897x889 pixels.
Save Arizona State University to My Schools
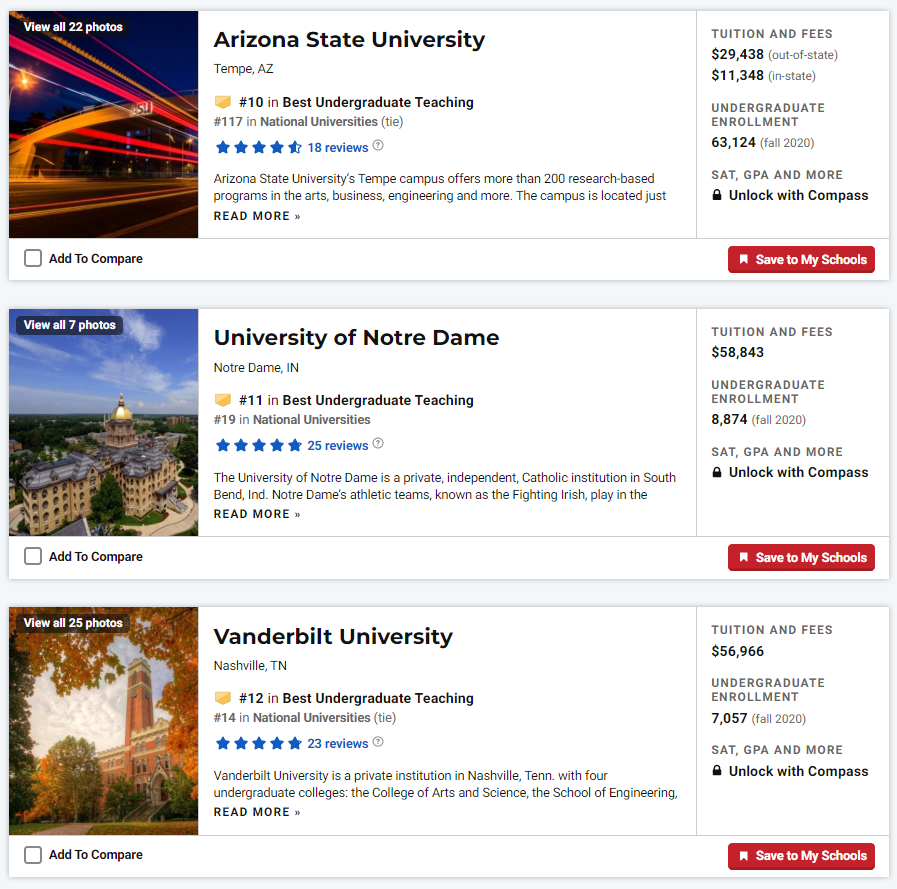801,260
